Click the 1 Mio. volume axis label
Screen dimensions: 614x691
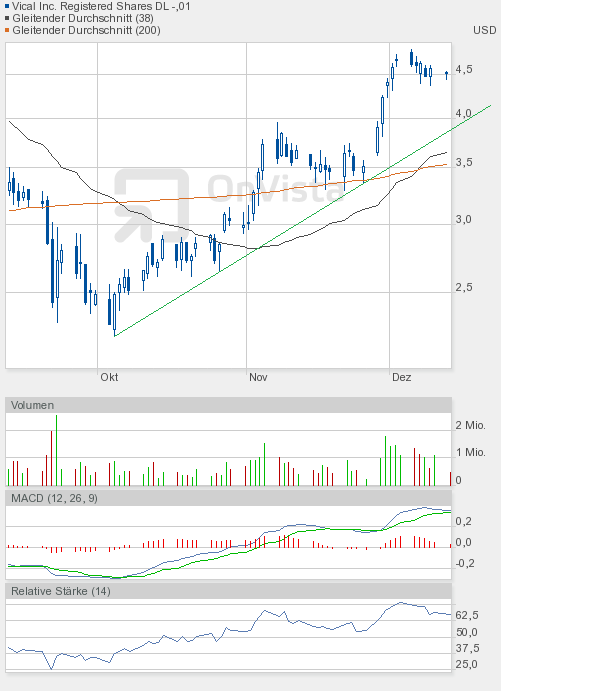470,452
